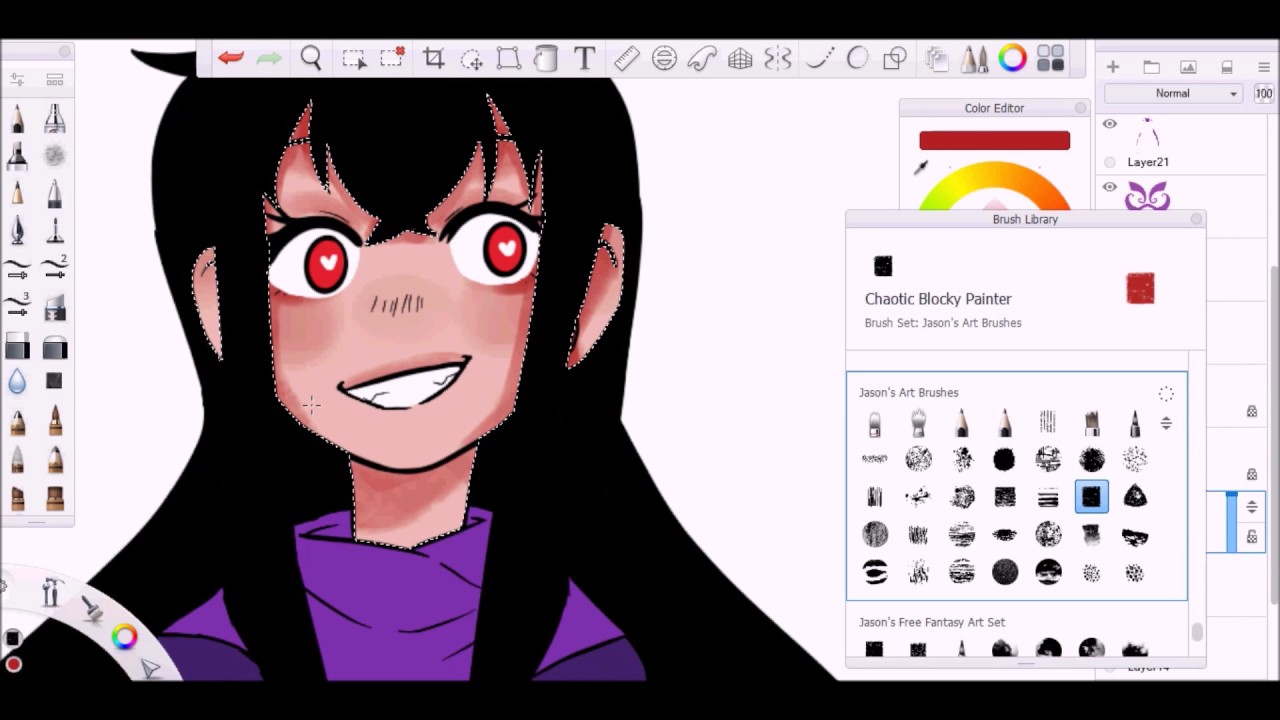
Task: Enable the Ellipse guide tool
Action: click(x=664, y=59)
